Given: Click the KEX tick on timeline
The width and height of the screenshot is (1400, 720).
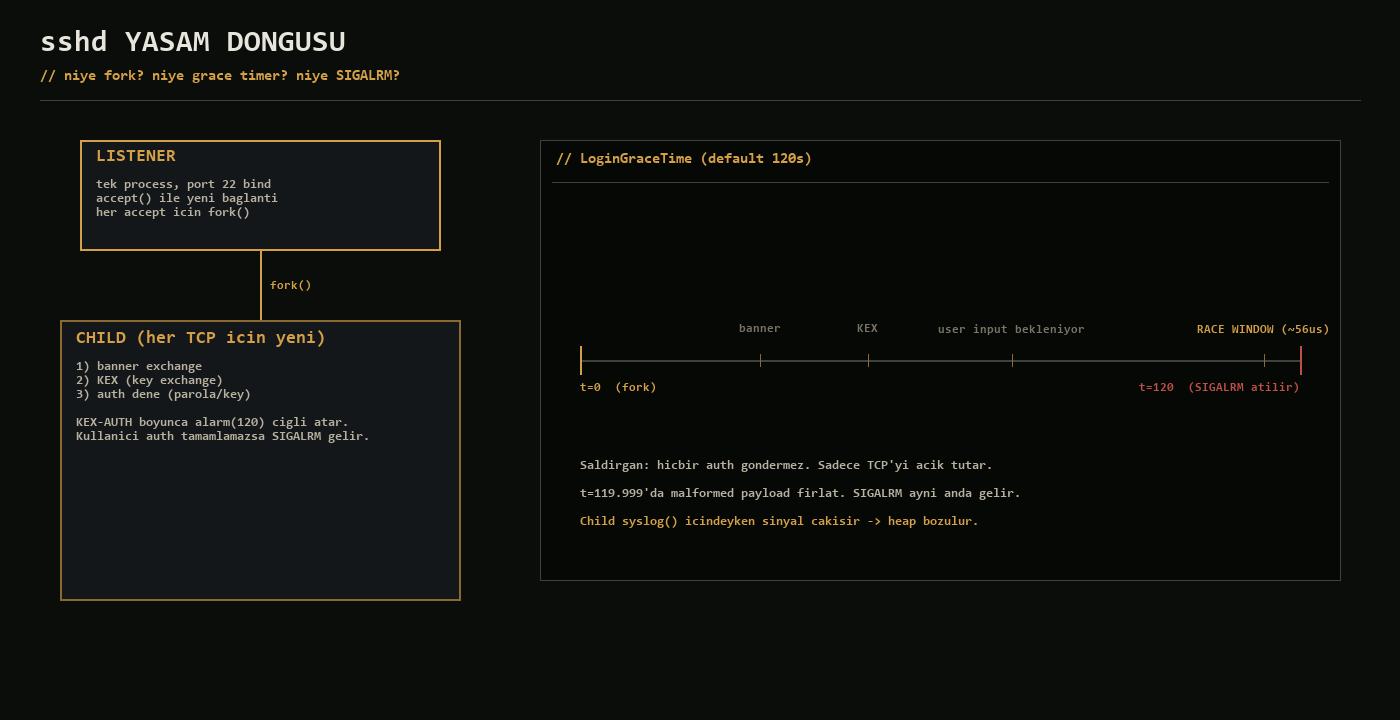Looking at the screenshot, I should click(868, 361).
